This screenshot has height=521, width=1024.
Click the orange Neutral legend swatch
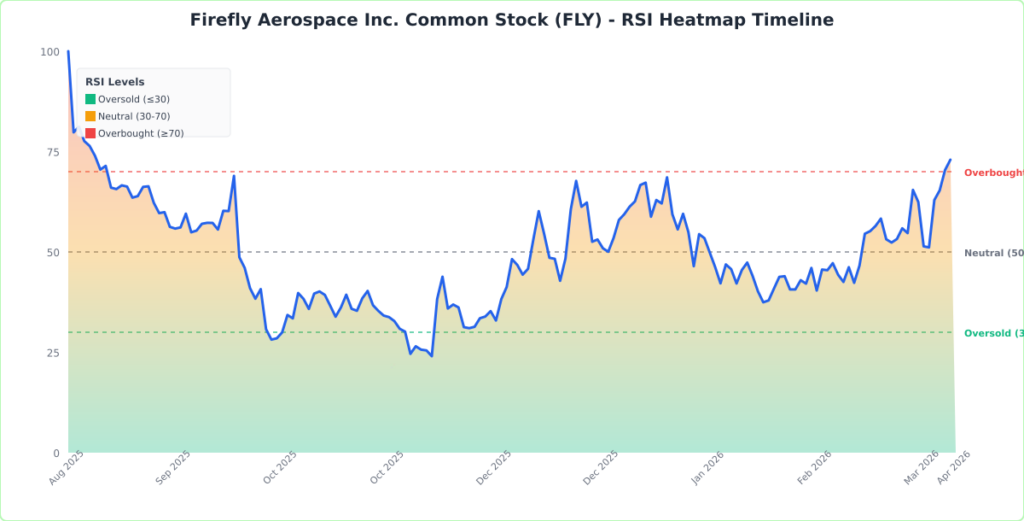(90, 116)
